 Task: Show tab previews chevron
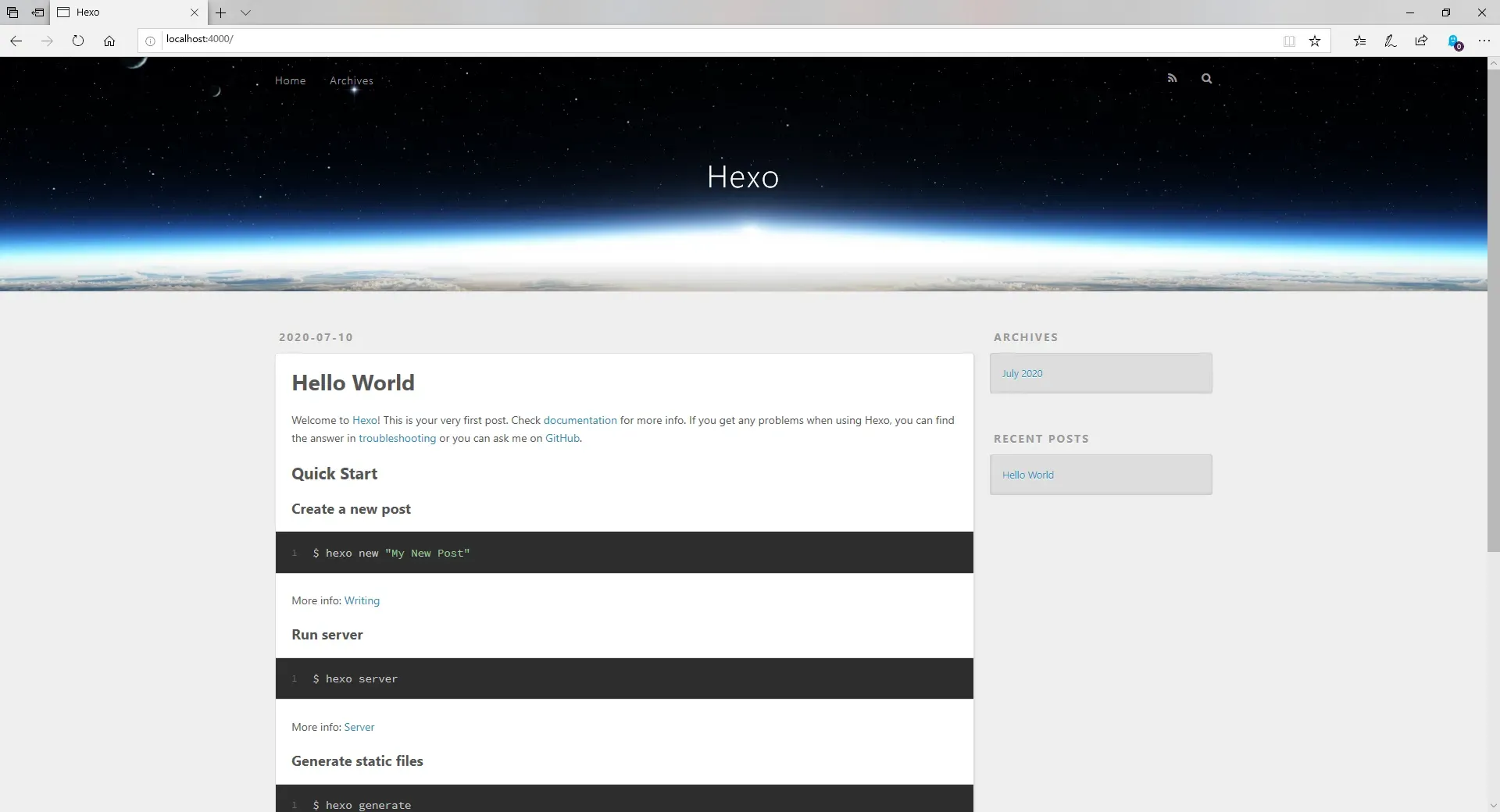(245, 12)
